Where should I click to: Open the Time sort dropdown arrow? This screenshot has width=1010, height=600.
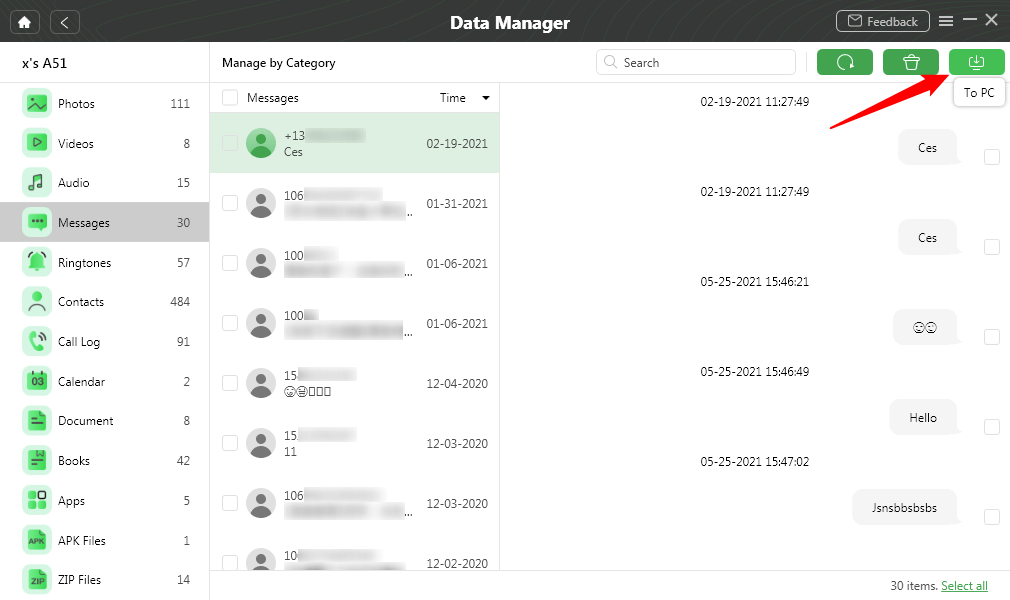coord(486,98)
